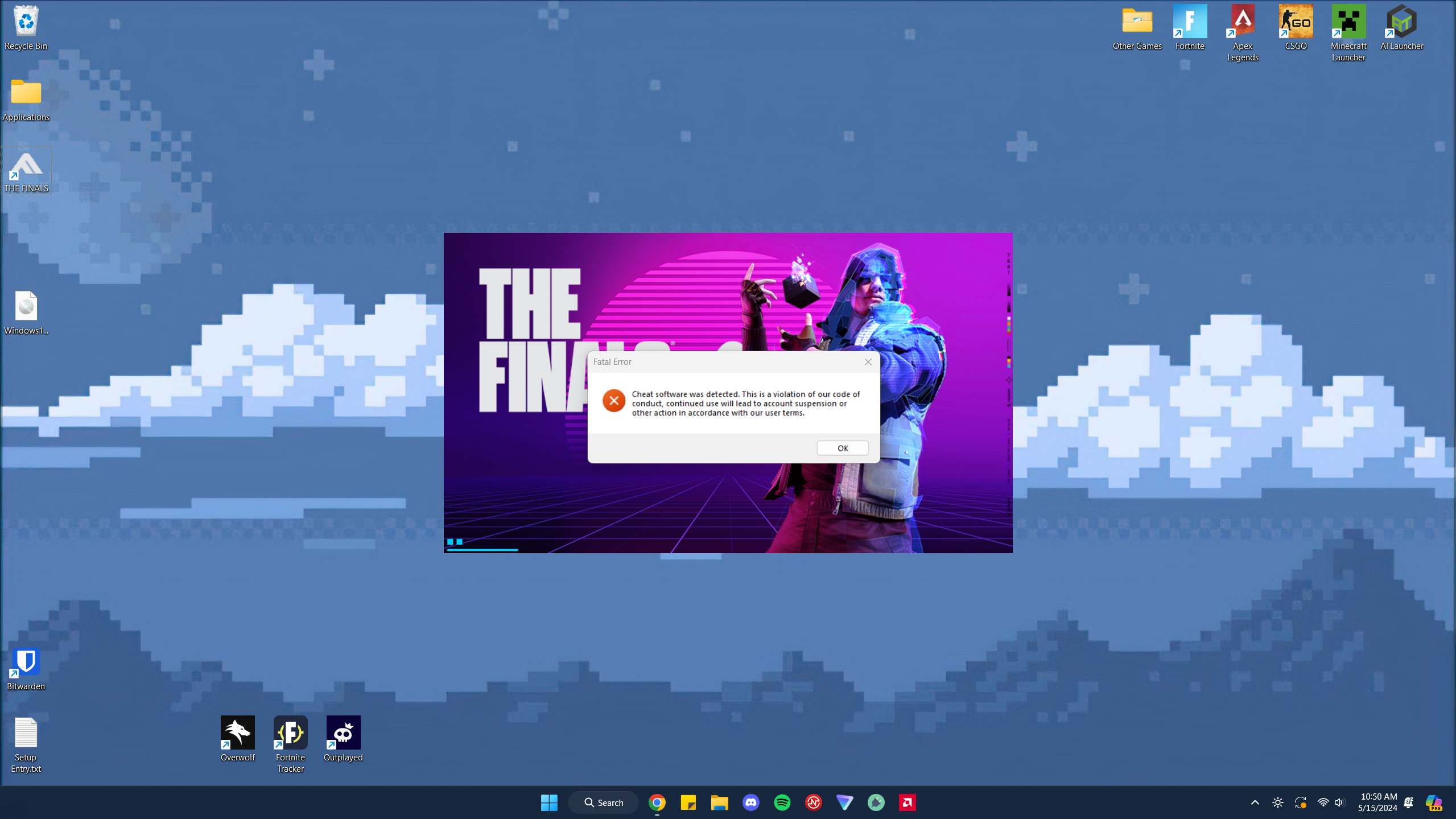The width and height of the screenshot is (1456, 819).
Task: Select the Bitwarden desktop shortcut
Action: (26, 669)
